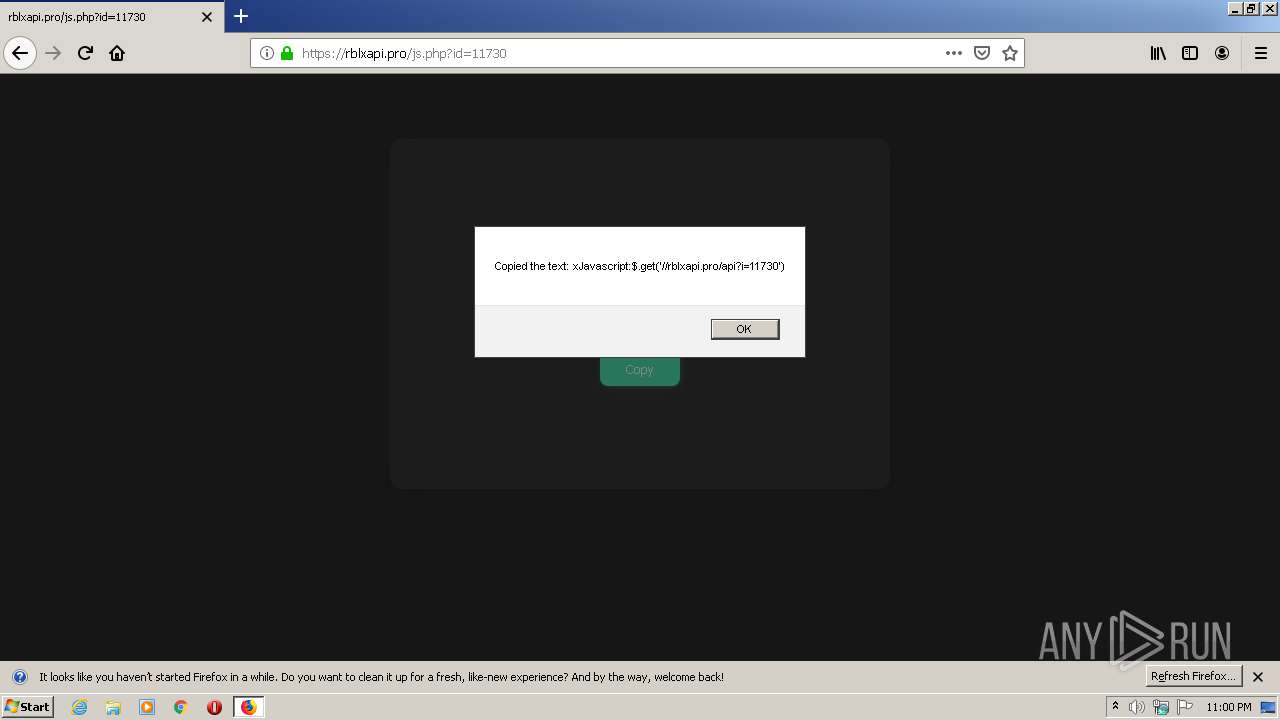The width and height of the screenshot is (1280, 720).
Task: Open the Firefox account icon
Action: tap(1222, 53)
